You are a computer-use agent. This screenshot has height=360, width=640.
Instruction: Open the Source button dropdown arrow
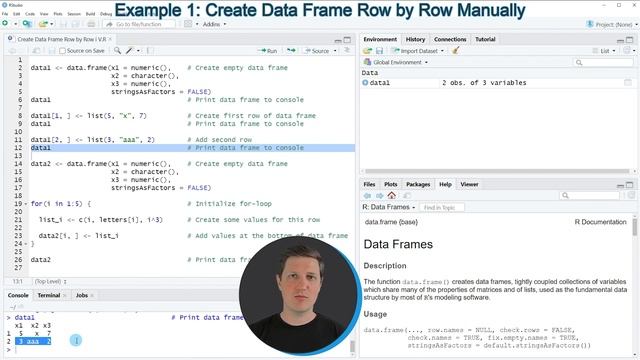[335, 51]
